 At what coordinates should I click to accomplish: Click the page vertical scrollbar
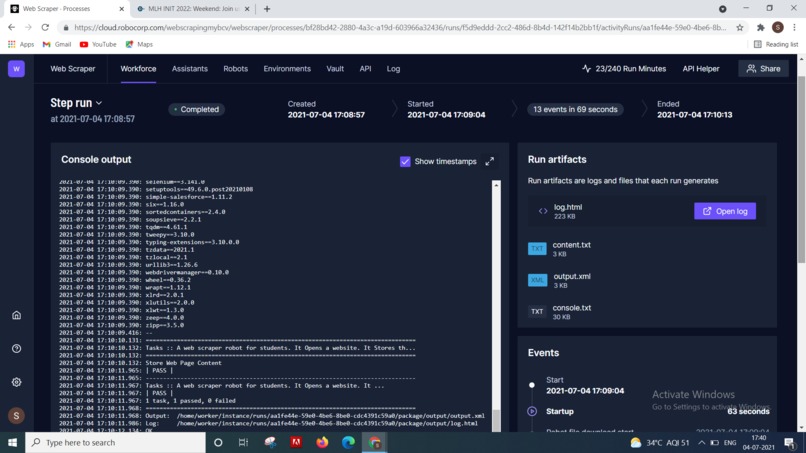click(x=801, y=170)
